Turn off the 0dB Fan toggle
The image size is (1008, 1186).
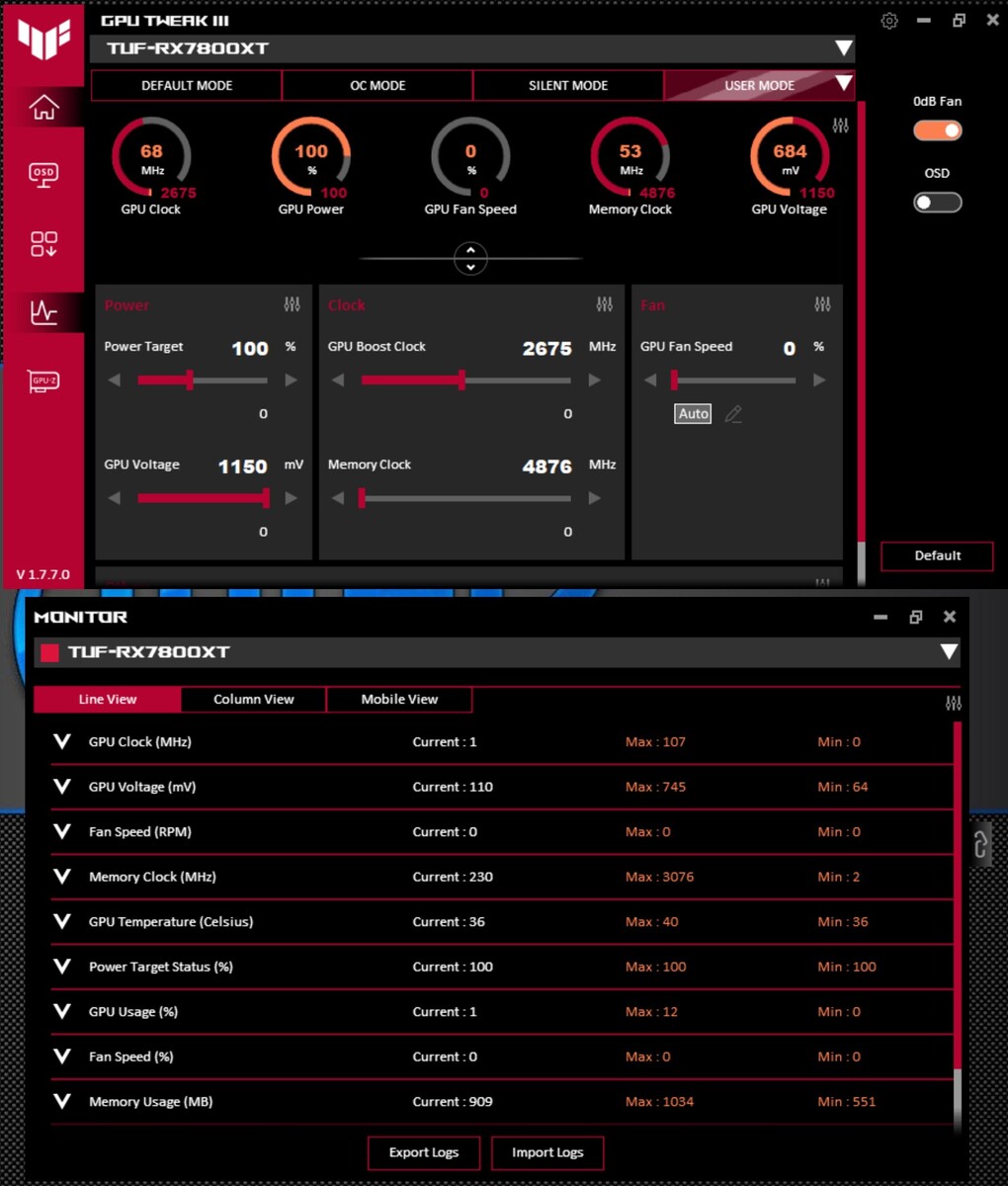pos(937,130)
